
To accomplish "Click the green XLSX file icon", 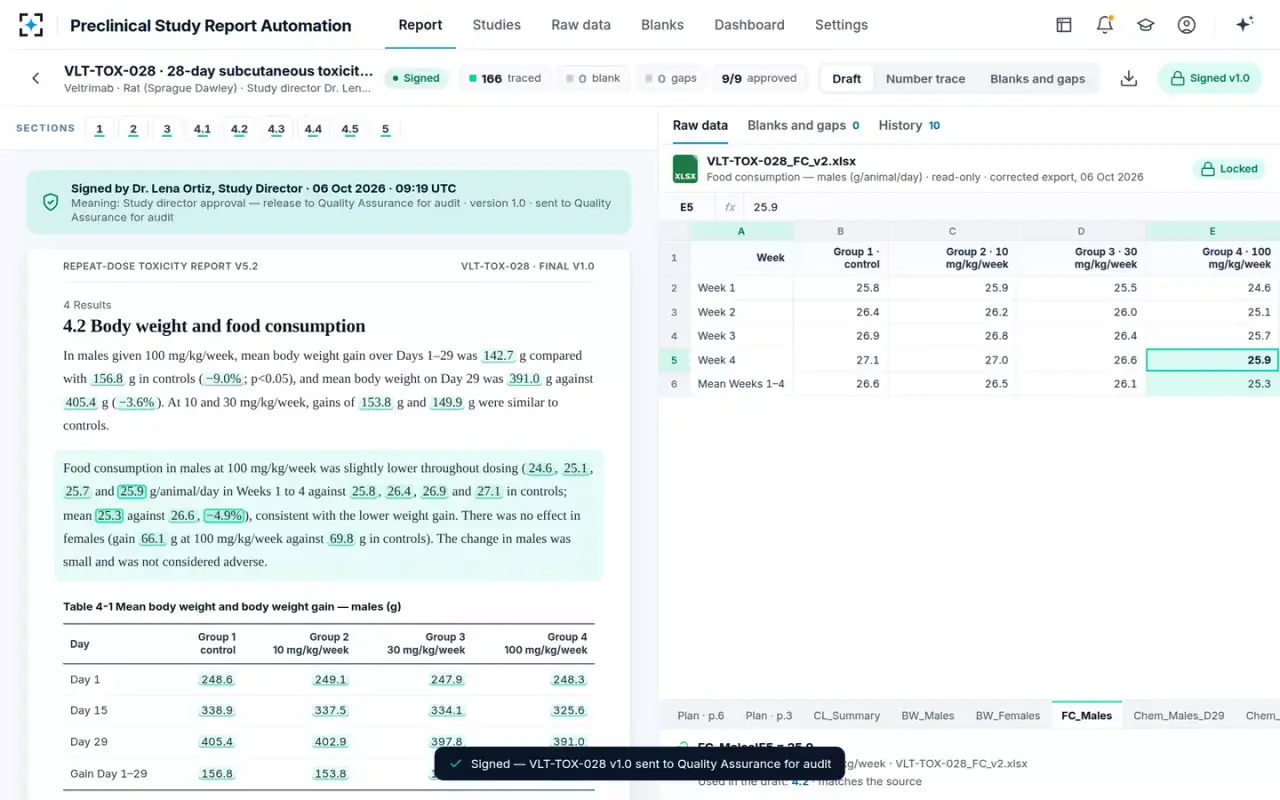I will (685, 168).
